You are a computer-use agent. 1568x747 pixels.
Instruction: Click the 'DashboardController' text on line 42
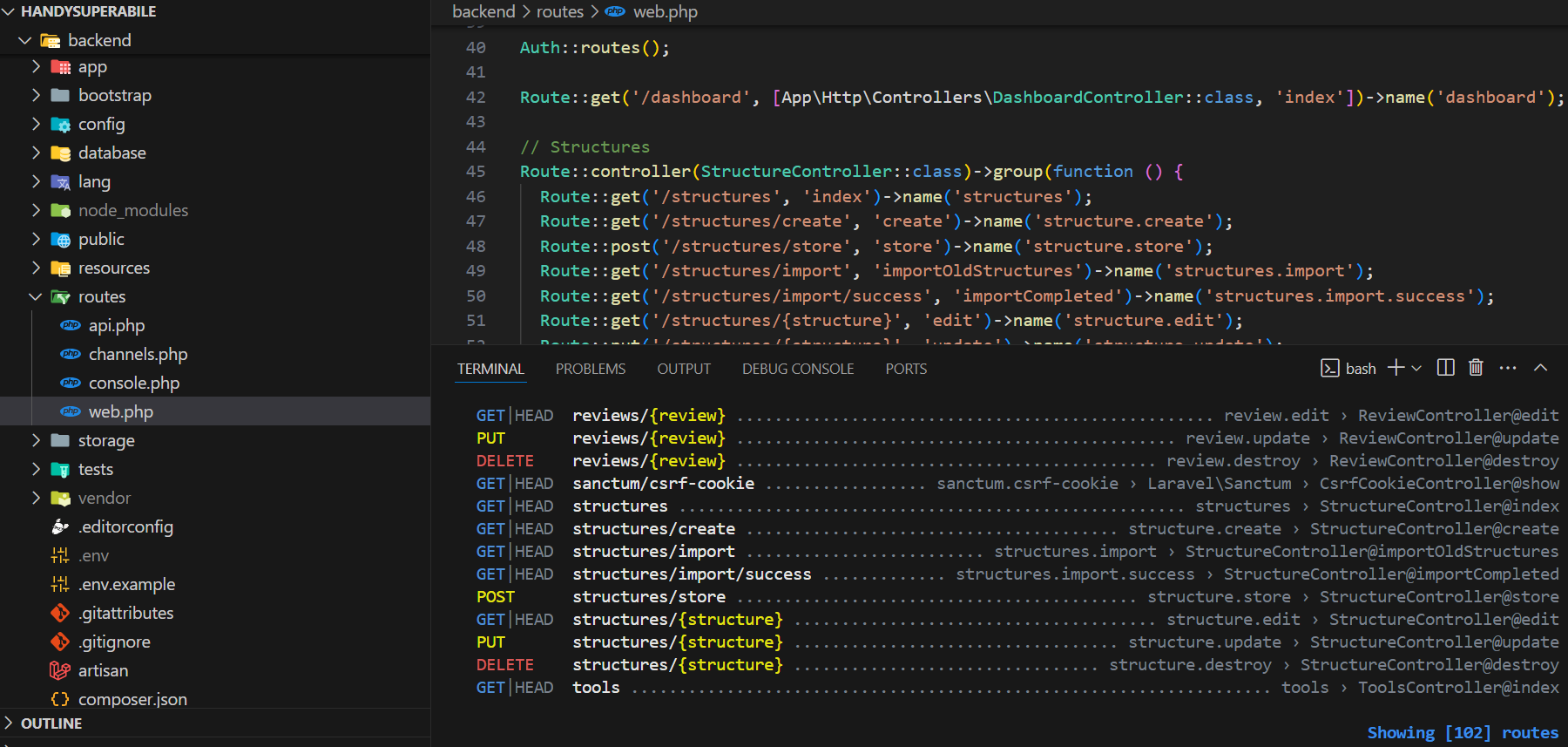point(1087,97)
